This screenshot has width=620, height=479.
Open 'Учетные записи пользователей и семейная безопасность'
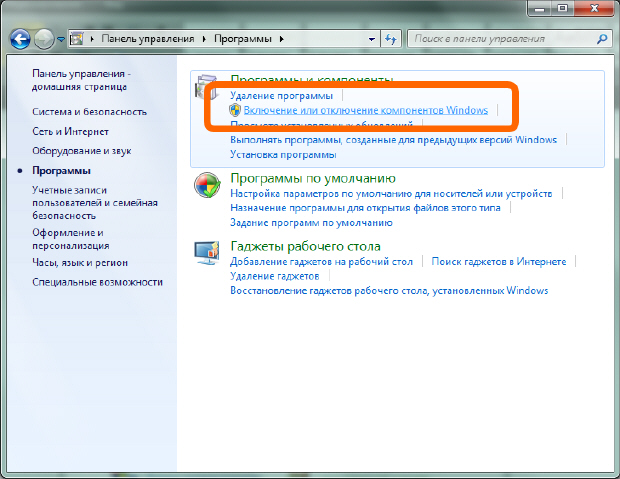95,203
